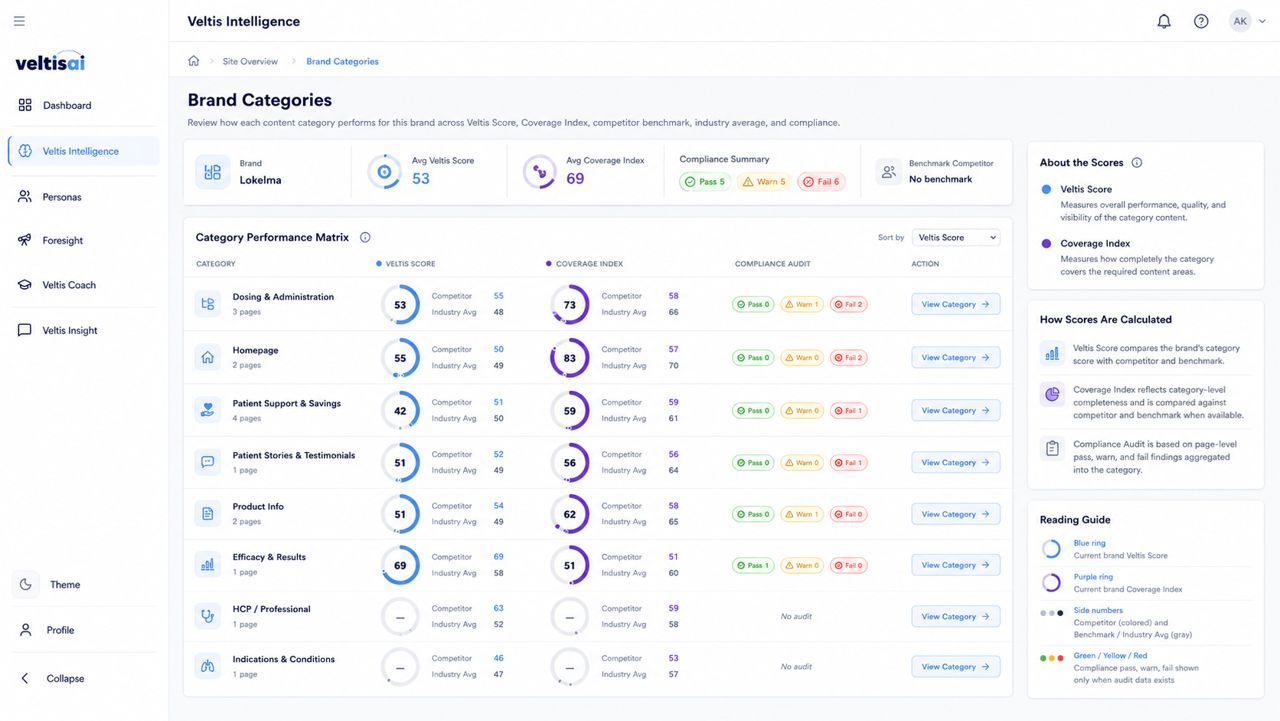Click the home breadcrumb icon
This screenshot has width=1280, height=721.
(194, 61)
